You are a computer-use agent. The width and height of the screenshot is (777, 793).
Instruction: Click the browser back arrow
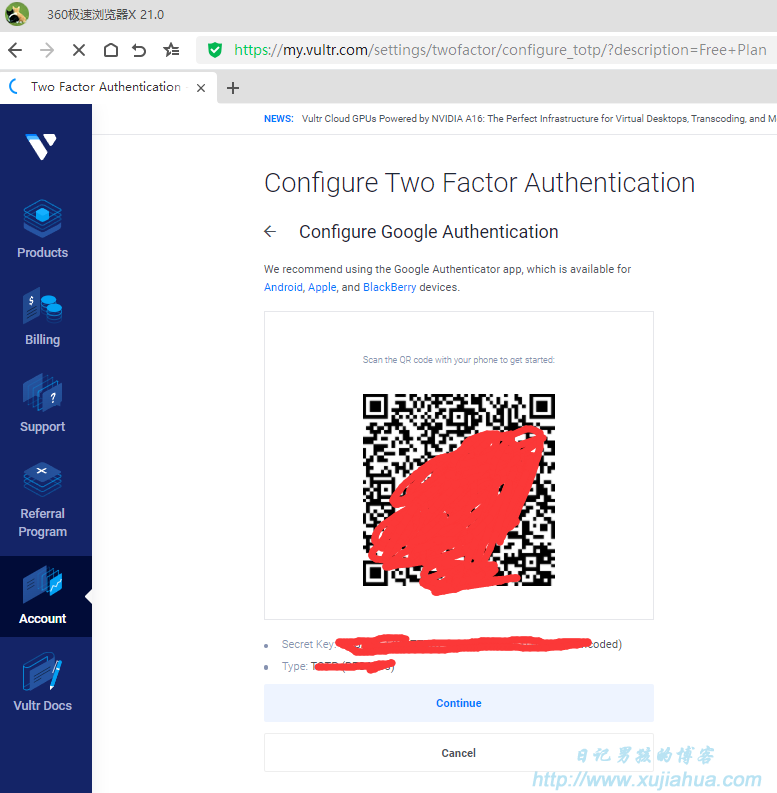[x=15, y=50]
